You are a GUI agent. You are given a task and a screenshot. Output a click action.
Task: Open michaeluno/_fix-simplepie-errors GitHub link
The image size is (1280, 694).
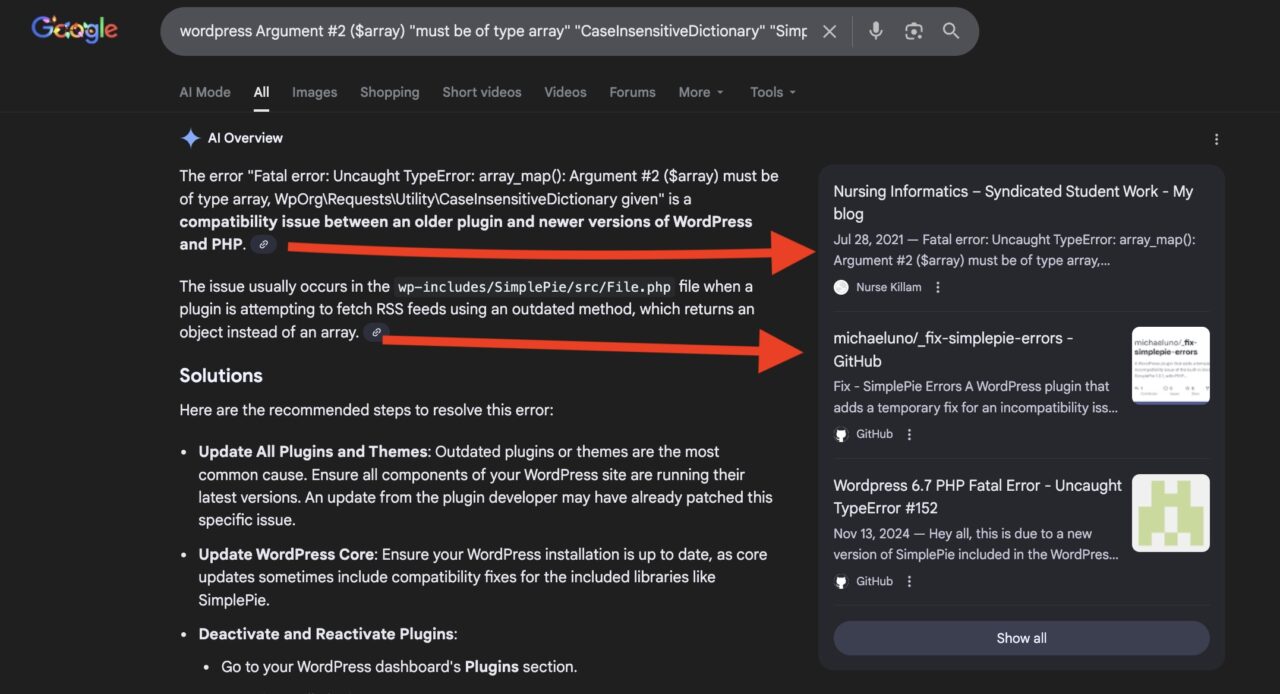coord(952,349)
